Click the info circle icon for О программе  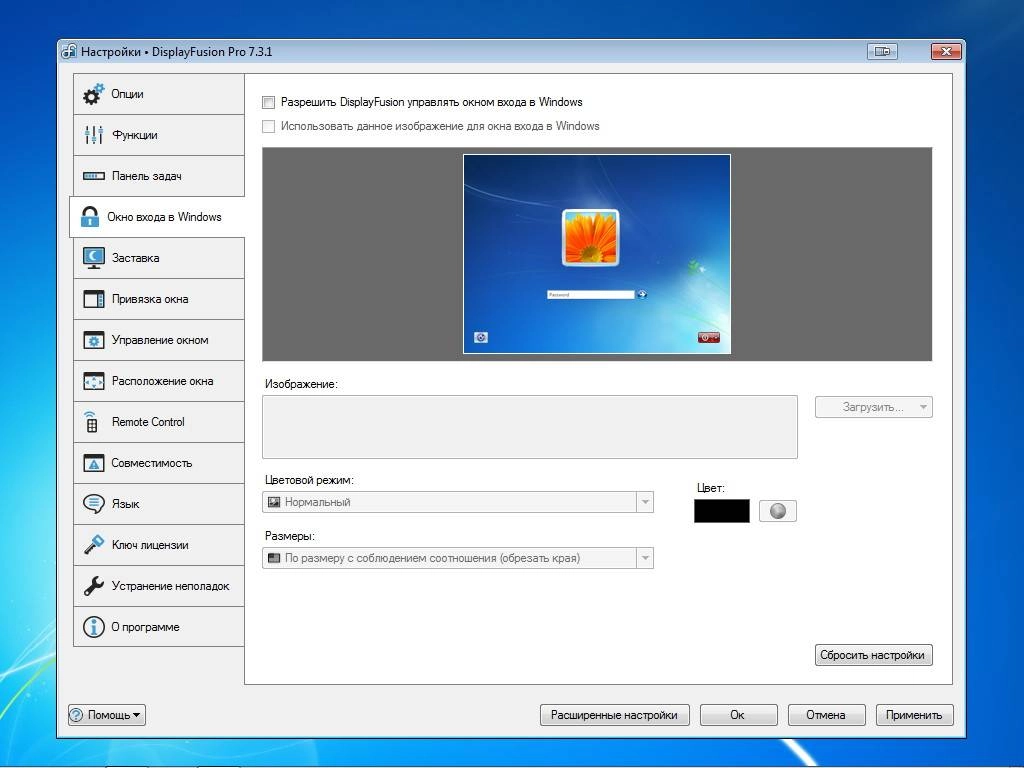pos(93,627)
